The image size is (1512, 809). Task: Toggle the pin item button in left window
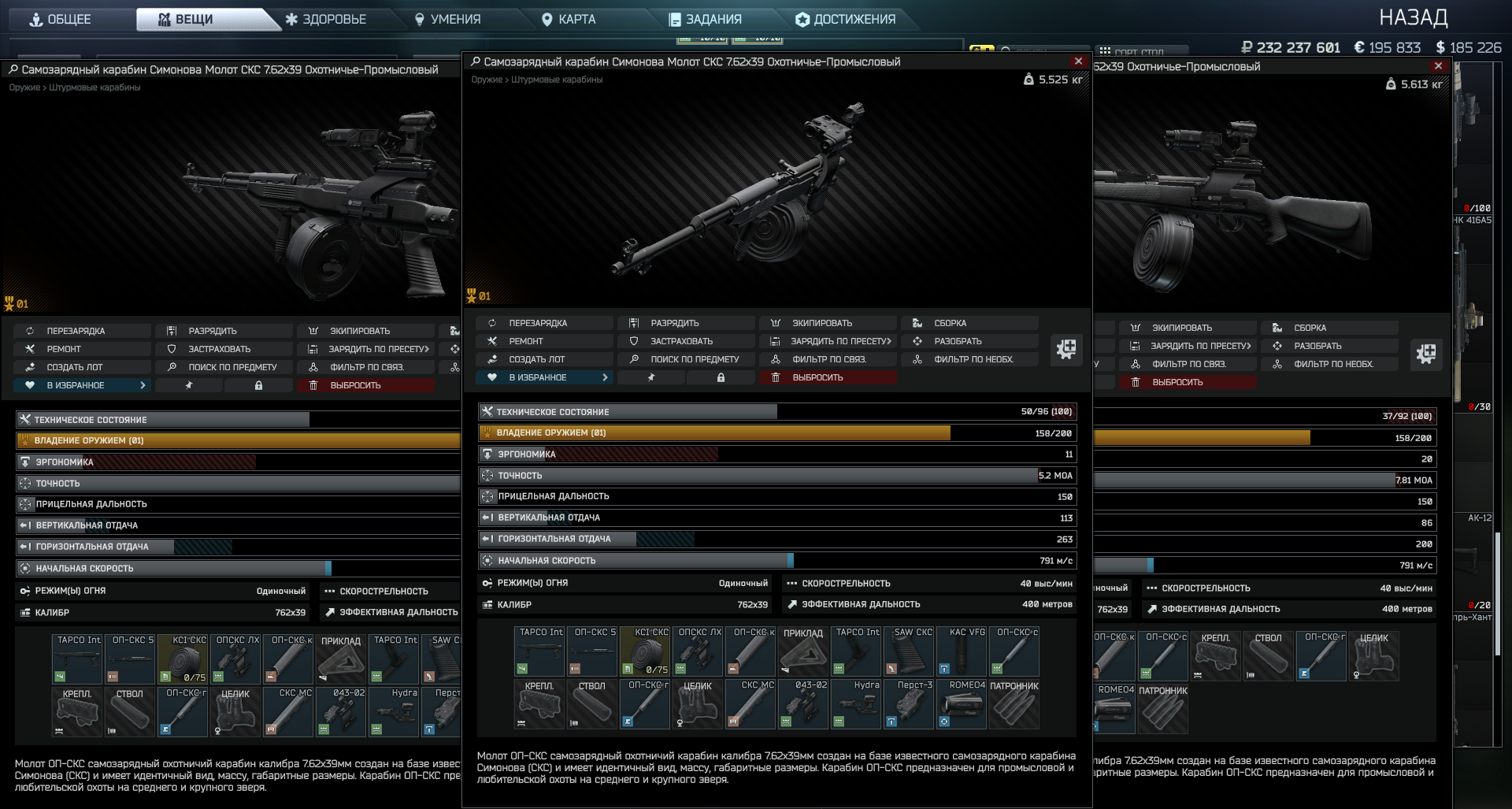click(x=189, y=385)
